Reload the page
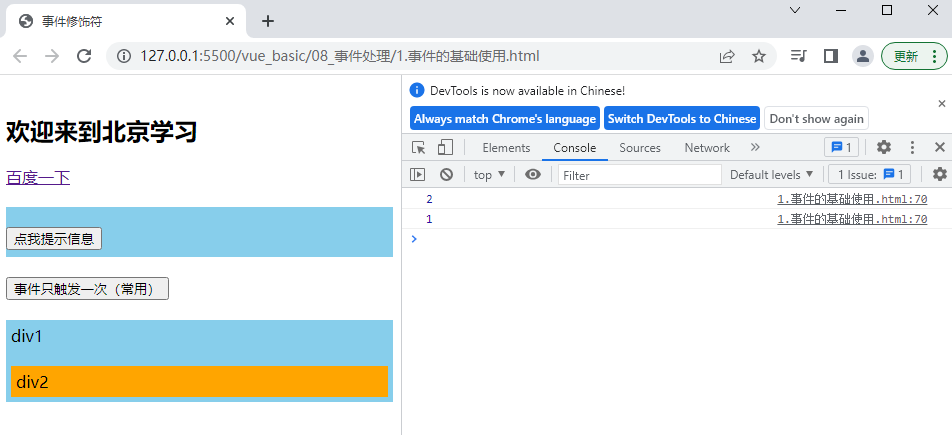Screen dimensions: 952x435 [x=84, y=56]
